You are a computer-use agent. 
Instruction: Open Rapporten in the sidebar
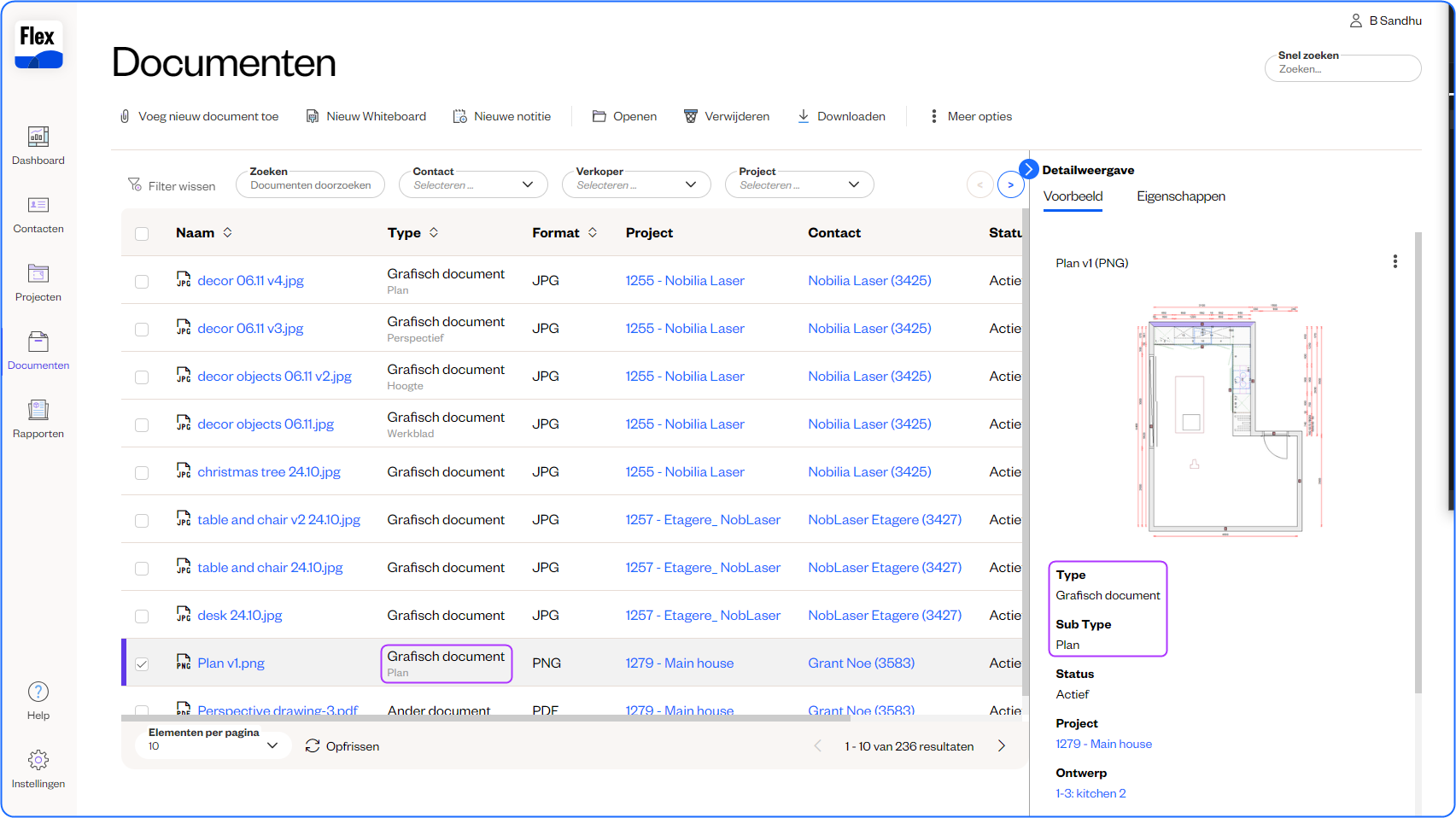38,411
